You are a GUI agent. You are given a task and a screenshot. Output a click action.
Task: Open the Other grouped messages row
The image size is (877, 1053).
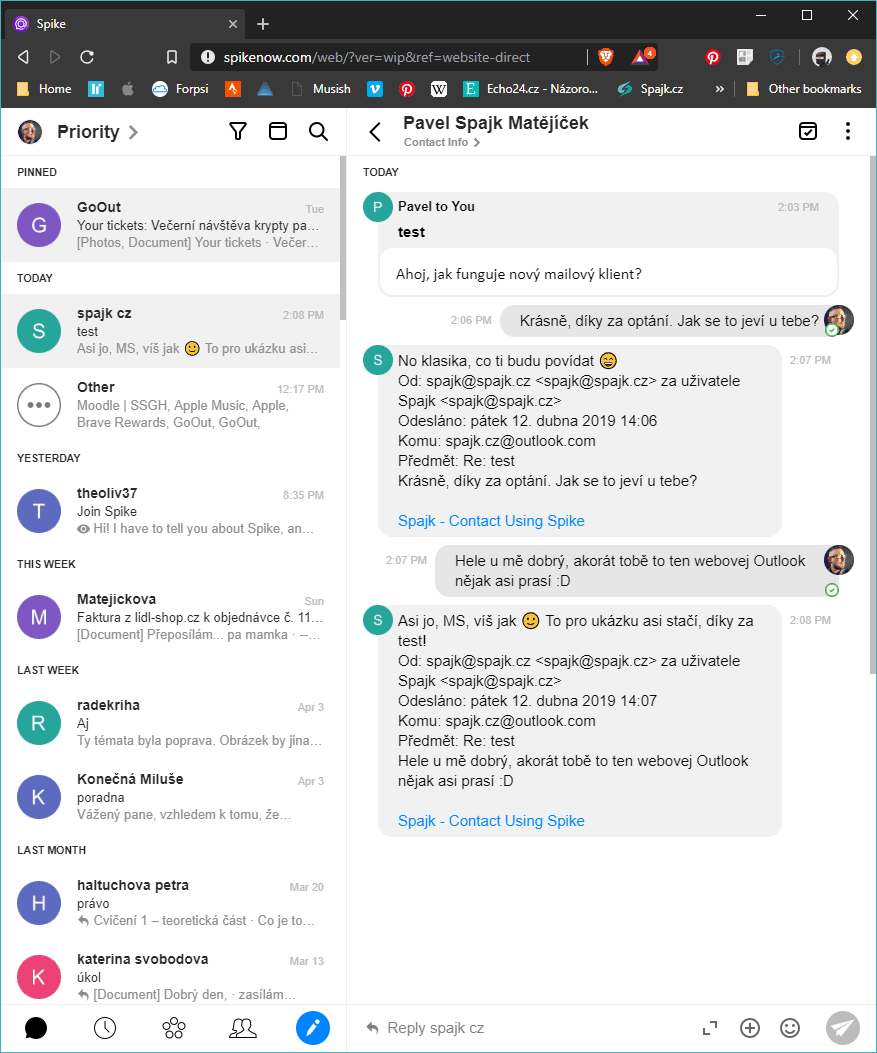[171, 405]
